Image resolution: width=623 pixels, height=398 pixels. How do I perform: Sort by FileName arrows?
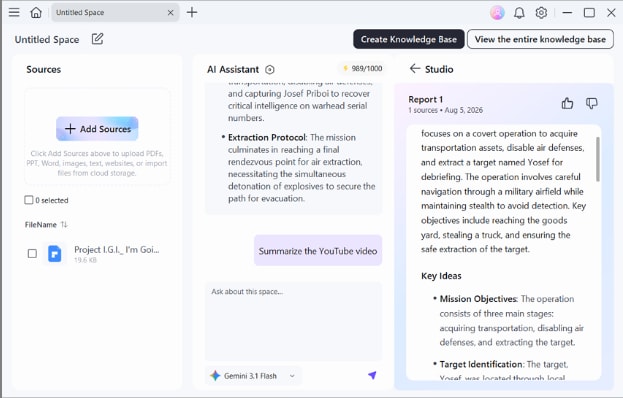pyautogui.click(x=64, y=225)
